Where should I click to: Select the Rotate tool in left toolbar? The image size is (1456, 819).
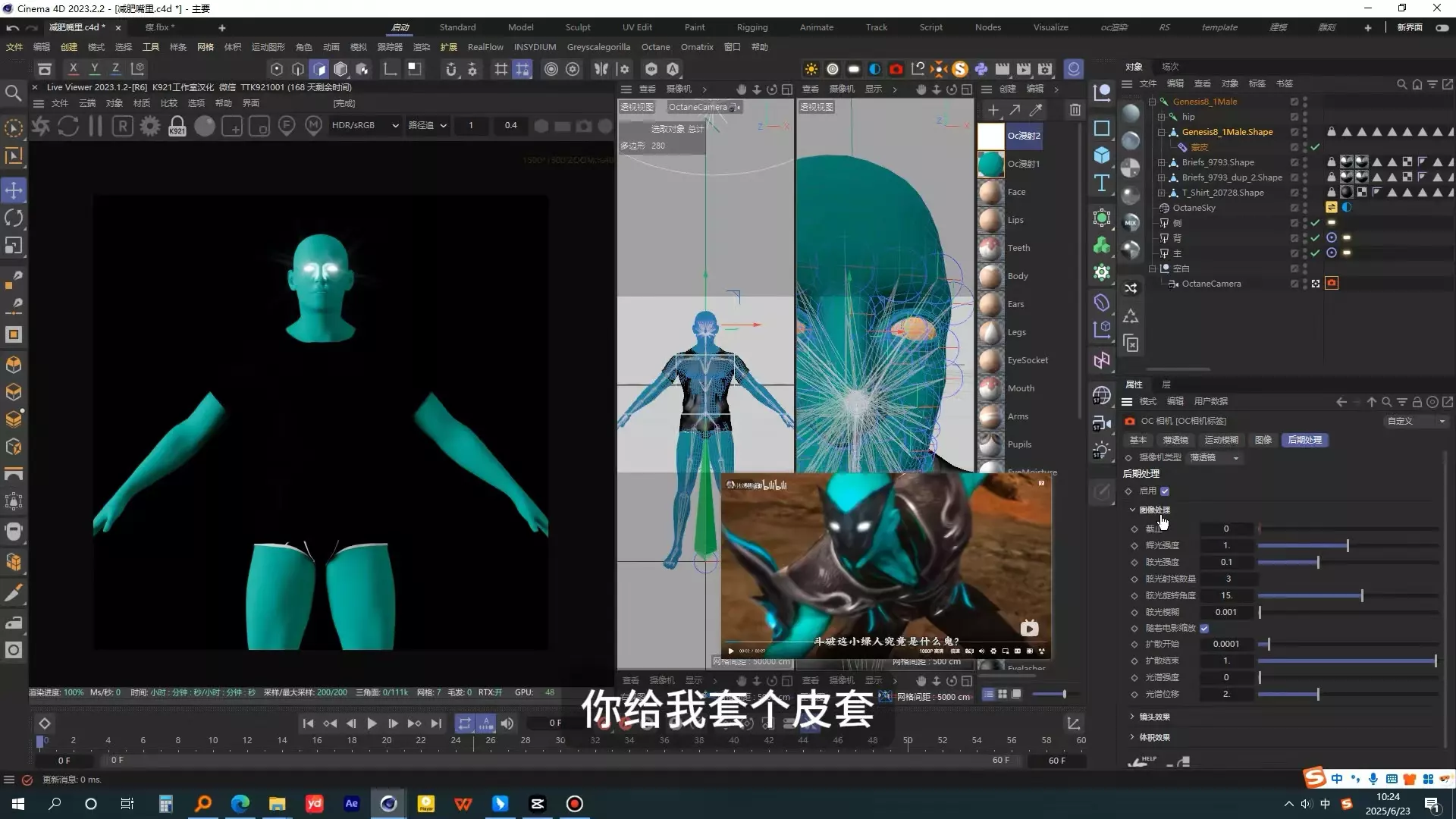[x=14, y=218]
